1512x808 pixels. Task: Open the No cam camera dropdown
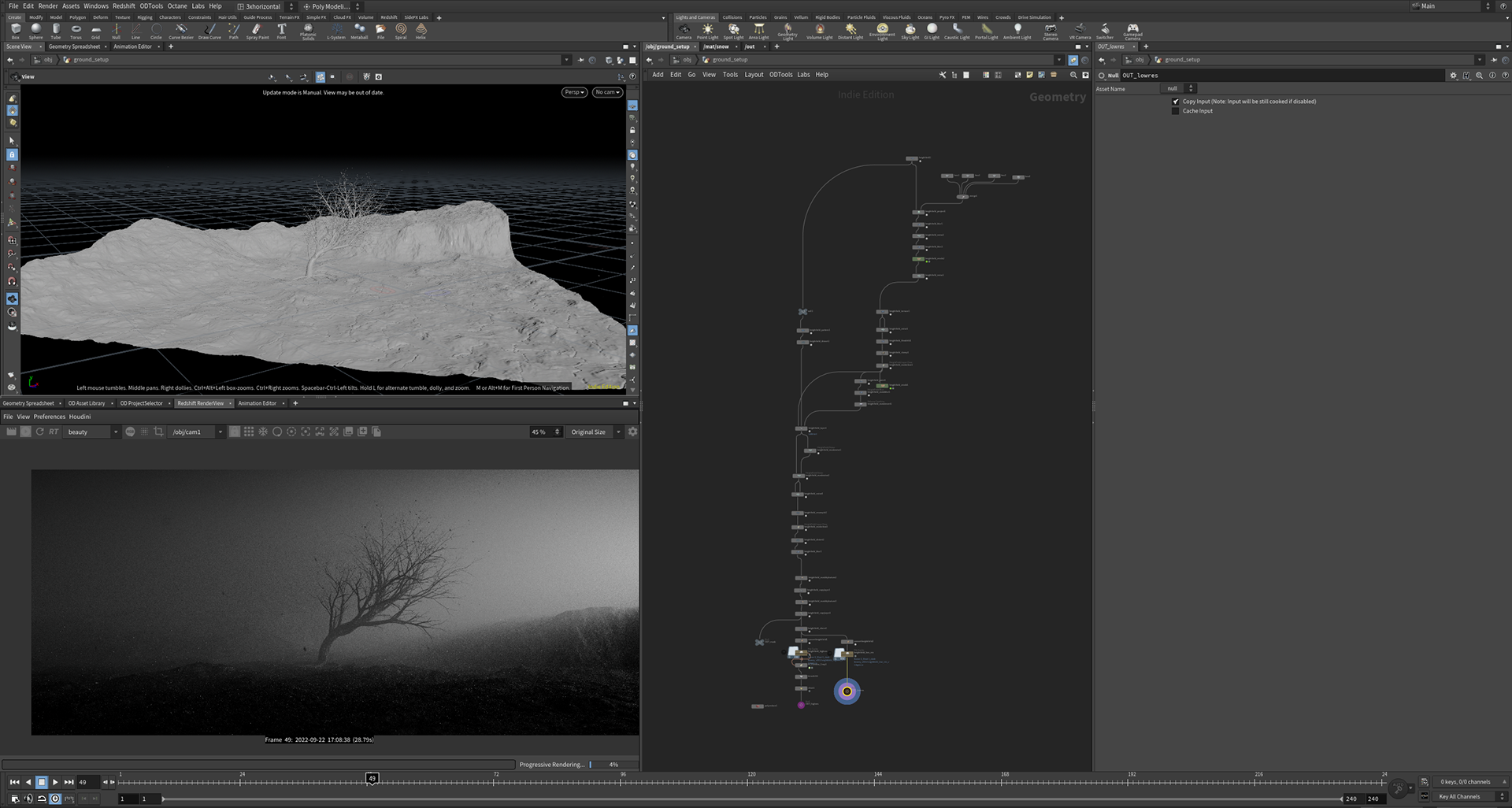[607, 92]
